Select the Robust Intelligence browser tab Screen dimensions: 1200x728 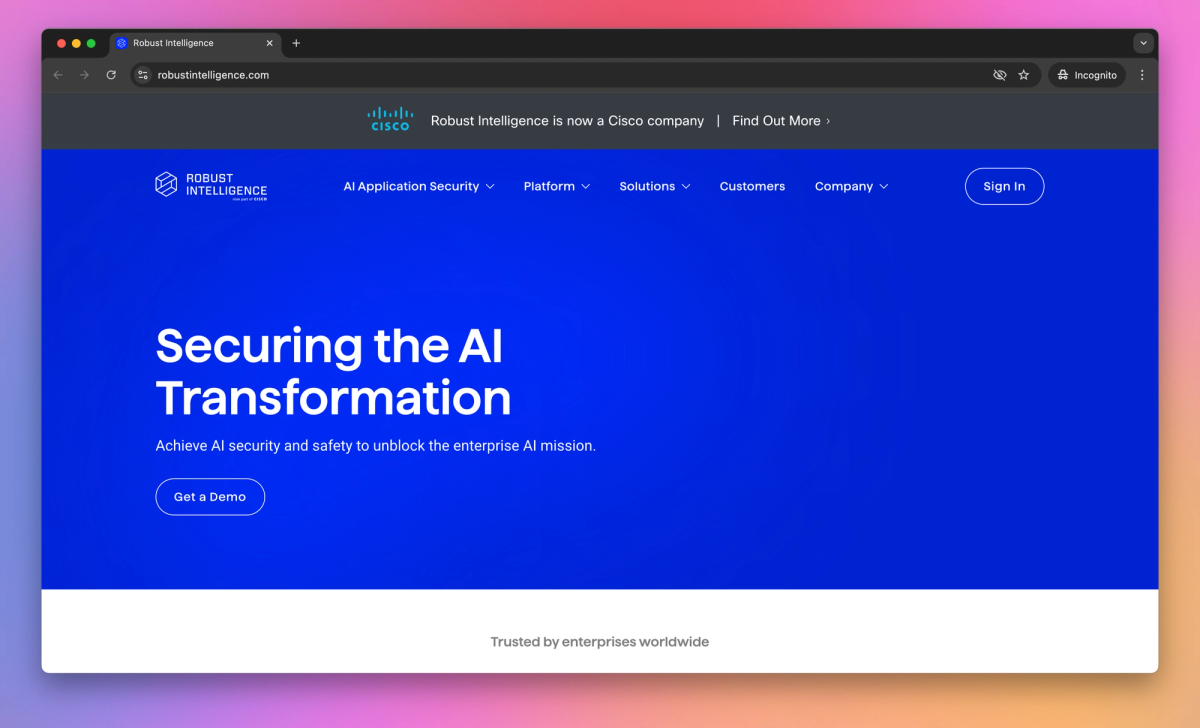194,43
